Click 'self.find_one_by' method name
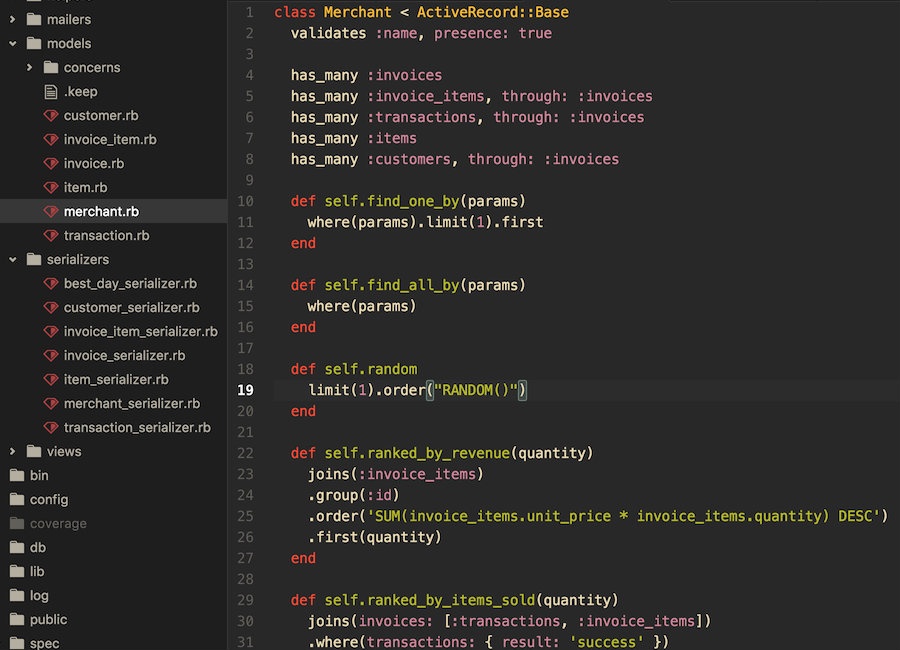Image resolution: width=900 pixels, height=650 pixels. 392,202
